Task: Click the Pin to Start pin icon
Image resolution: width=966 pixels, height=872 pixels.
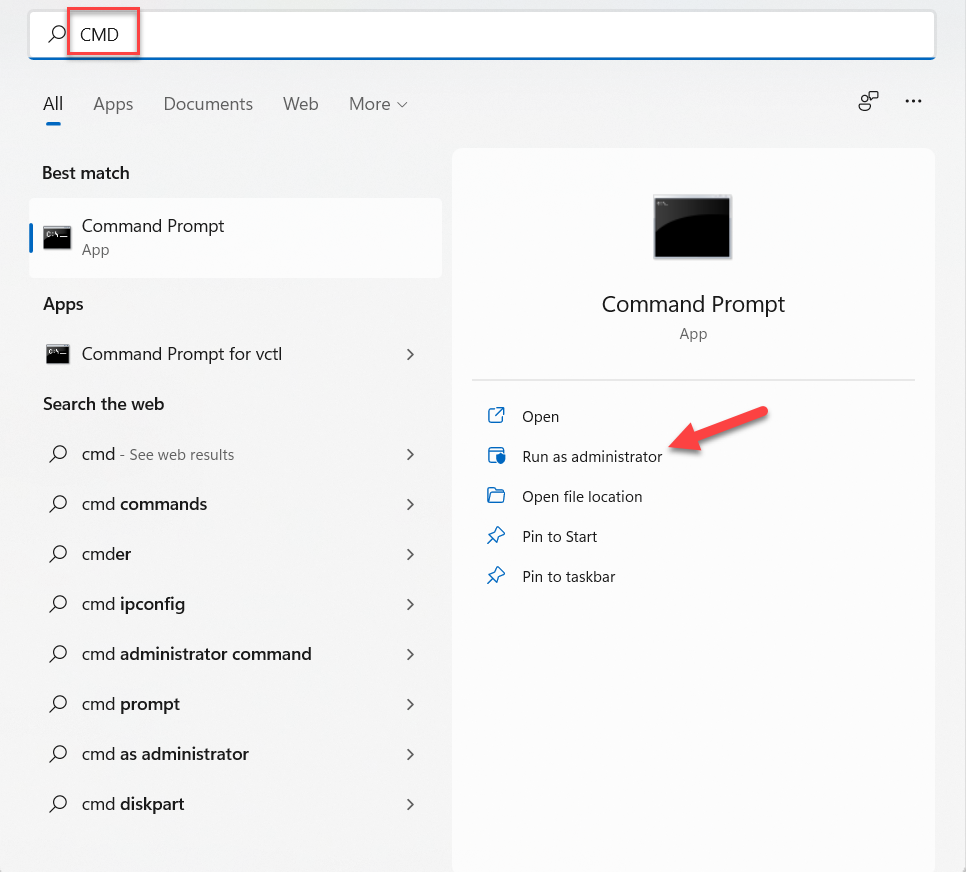Action: pyautogui.click(x=496, y=536)
